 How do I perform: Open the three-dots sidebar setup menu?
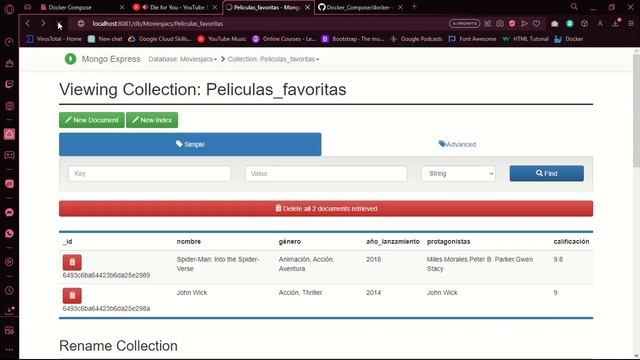click(9, 350)
